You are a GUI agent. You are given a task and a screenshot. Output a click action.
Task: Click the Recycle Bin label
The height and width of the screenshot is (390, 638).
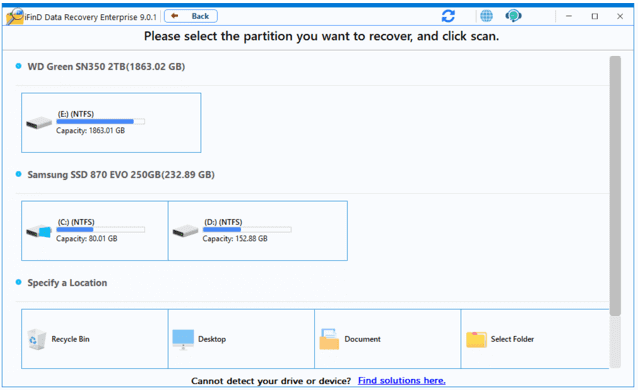coord(70,339)
